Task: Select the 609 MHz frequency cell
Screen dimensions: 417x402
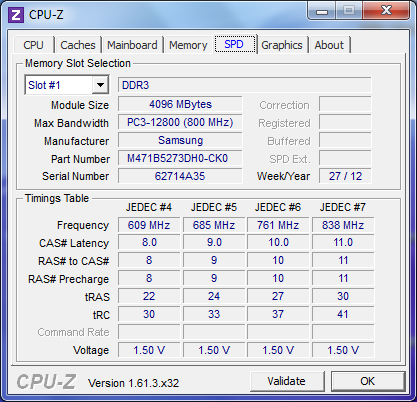Action: [149, 225]
